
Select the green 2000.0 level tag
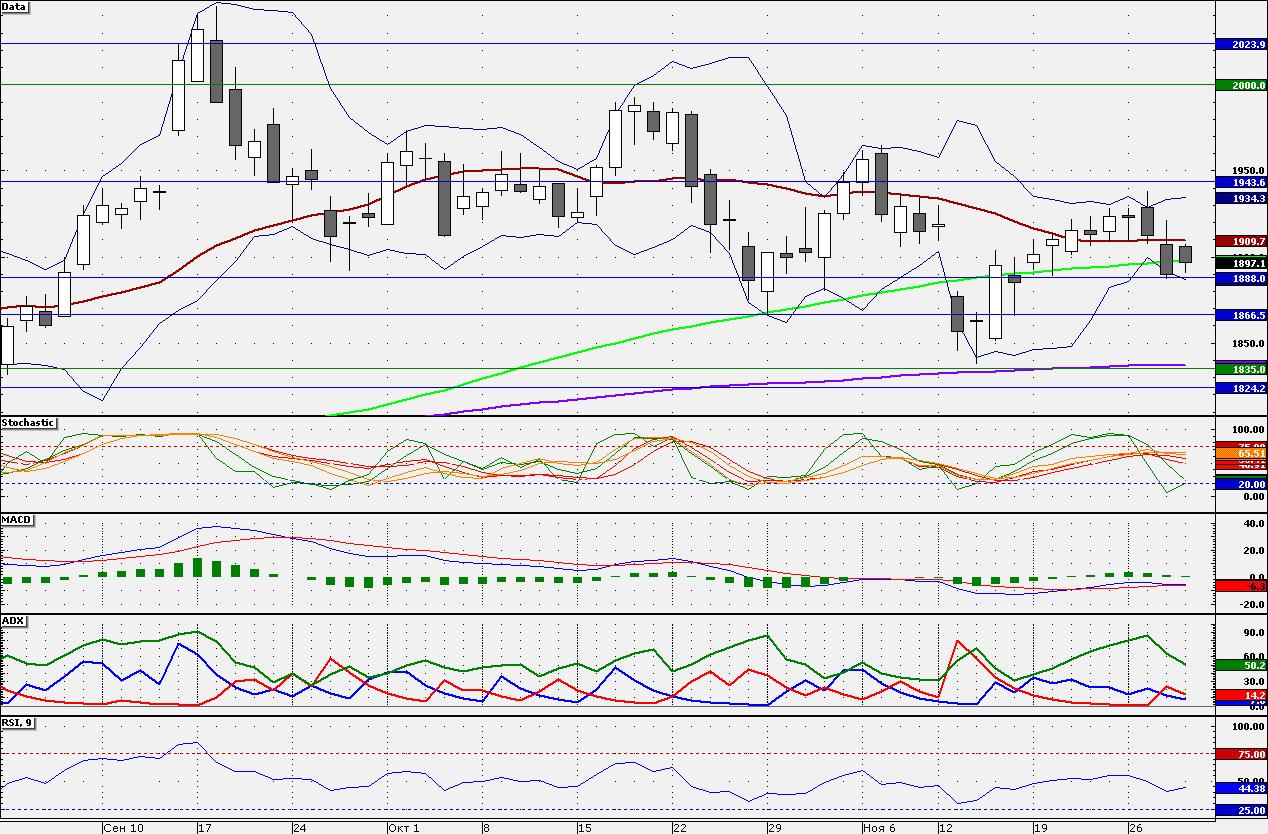point(1241,86)
